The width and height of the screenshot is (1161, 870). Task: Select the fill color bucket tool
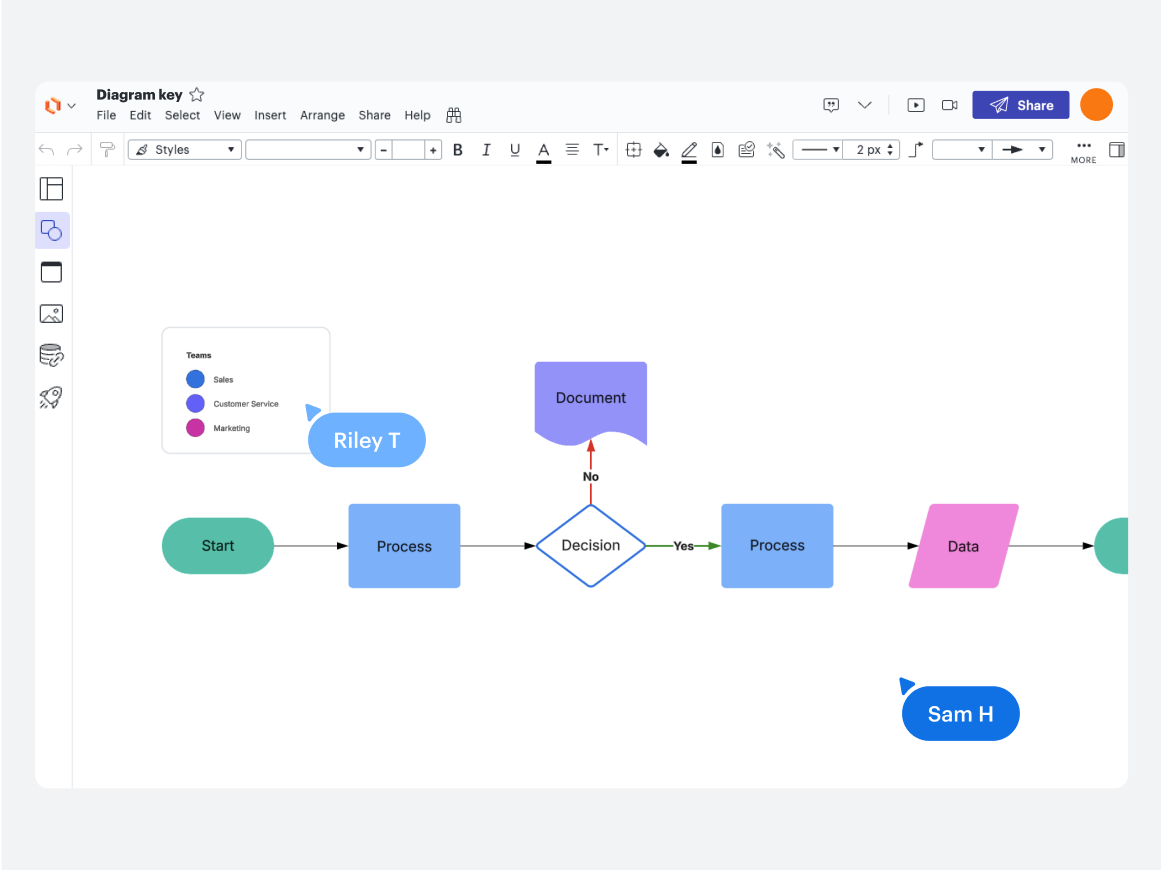[660, 150]
